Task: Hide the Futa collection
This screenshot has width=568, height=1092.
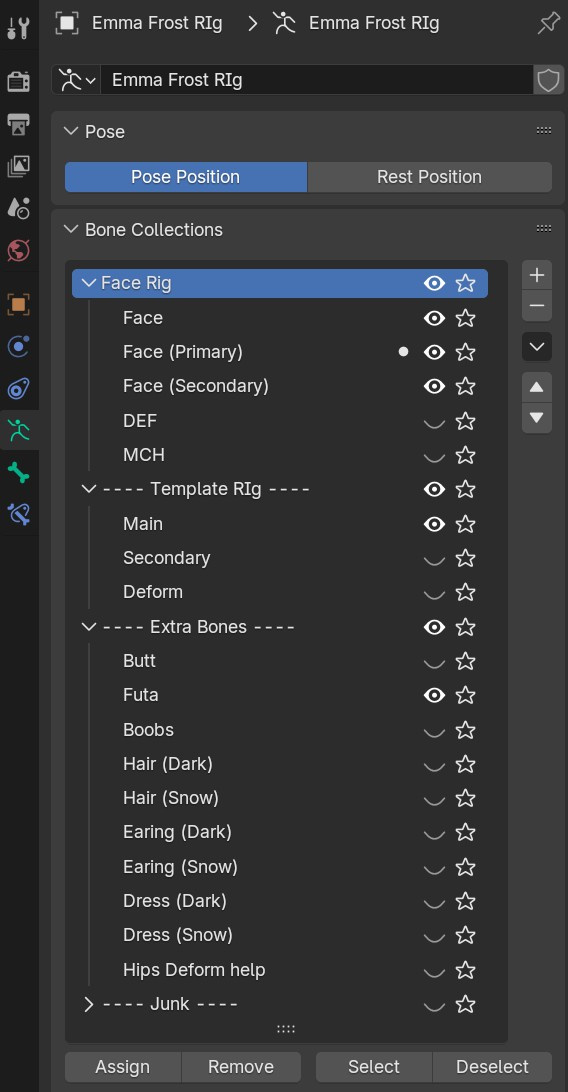Action: [x=434, y=695]
